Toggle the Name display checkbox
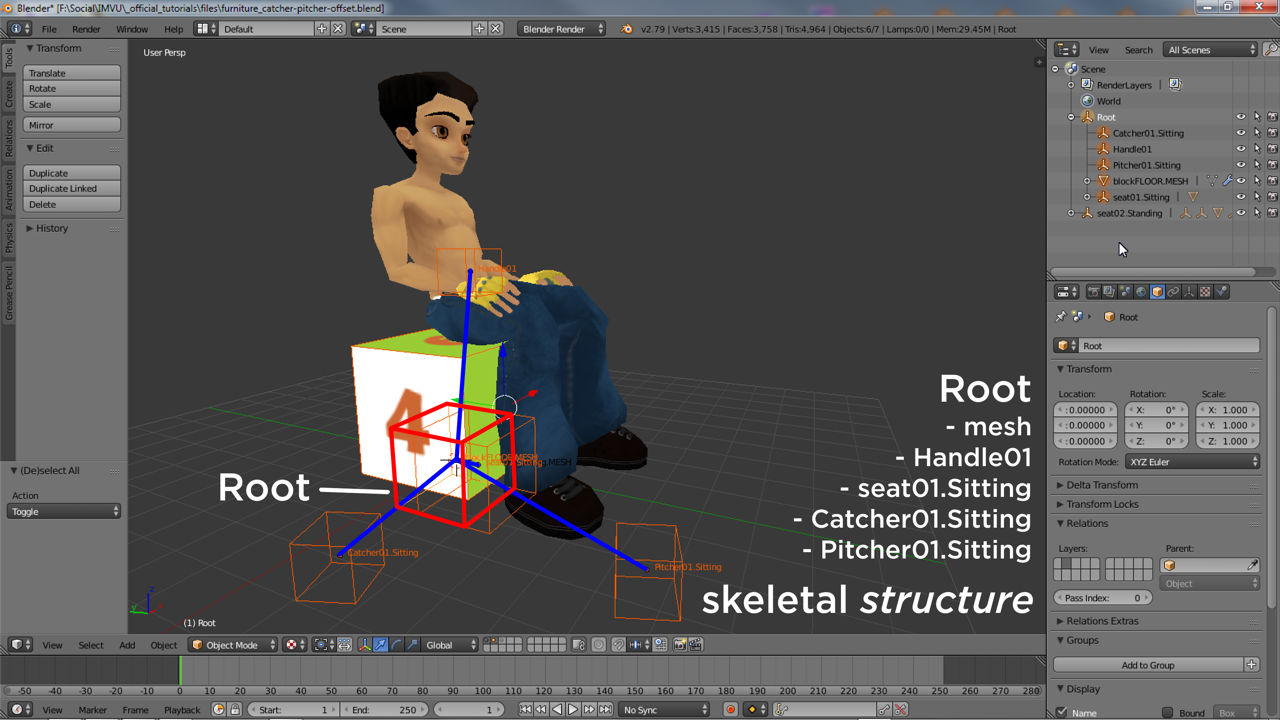This screenshot has height=720, width=1280. tap(1062, 713)
